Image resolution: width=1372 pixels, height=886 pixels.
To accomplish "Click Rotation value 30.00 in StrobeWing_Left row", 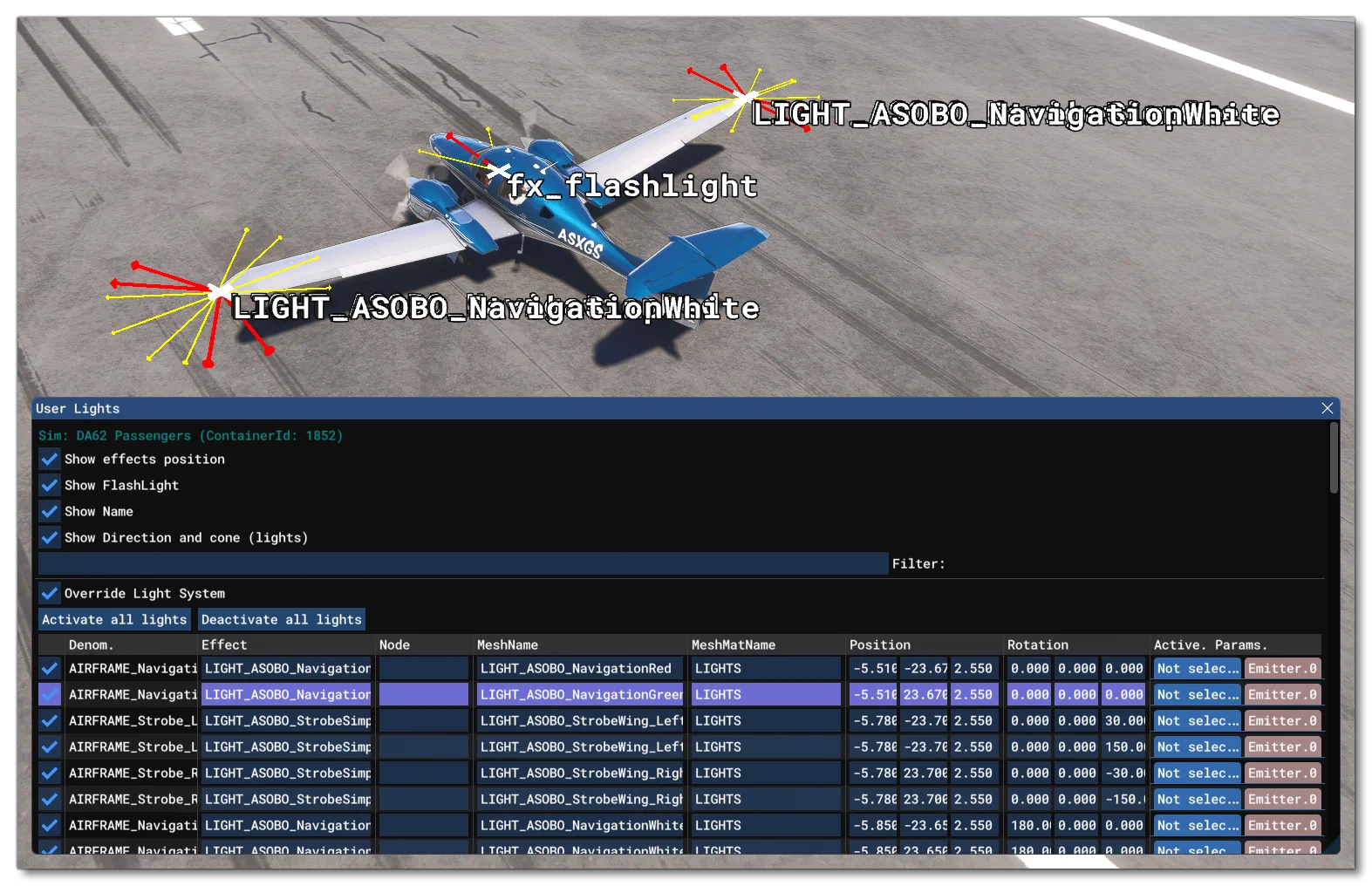I will click(1123, 720).
